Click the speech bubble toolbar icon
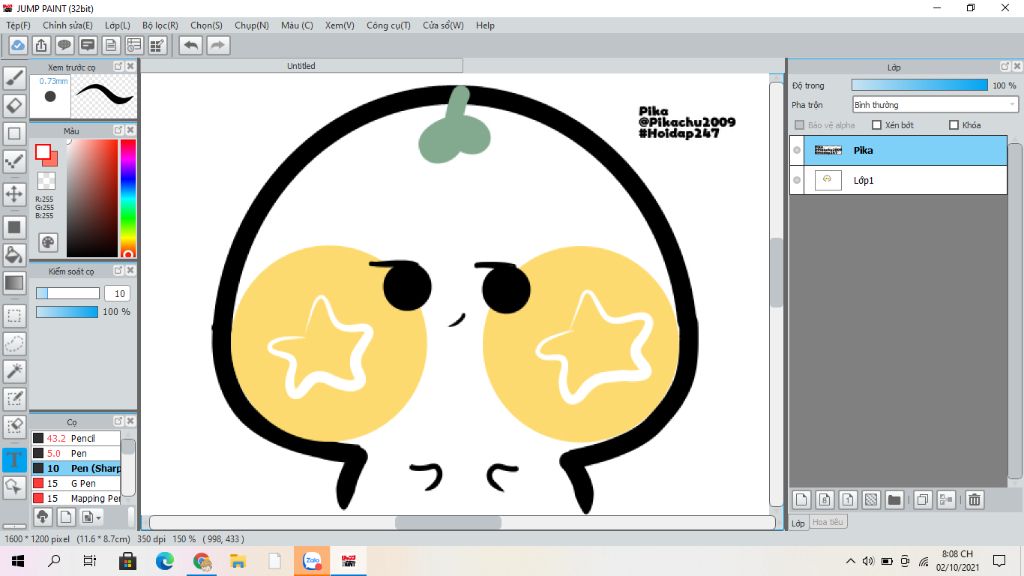Image resolution: width=1024 pixels, height=576 pixels. click(64, 45)
